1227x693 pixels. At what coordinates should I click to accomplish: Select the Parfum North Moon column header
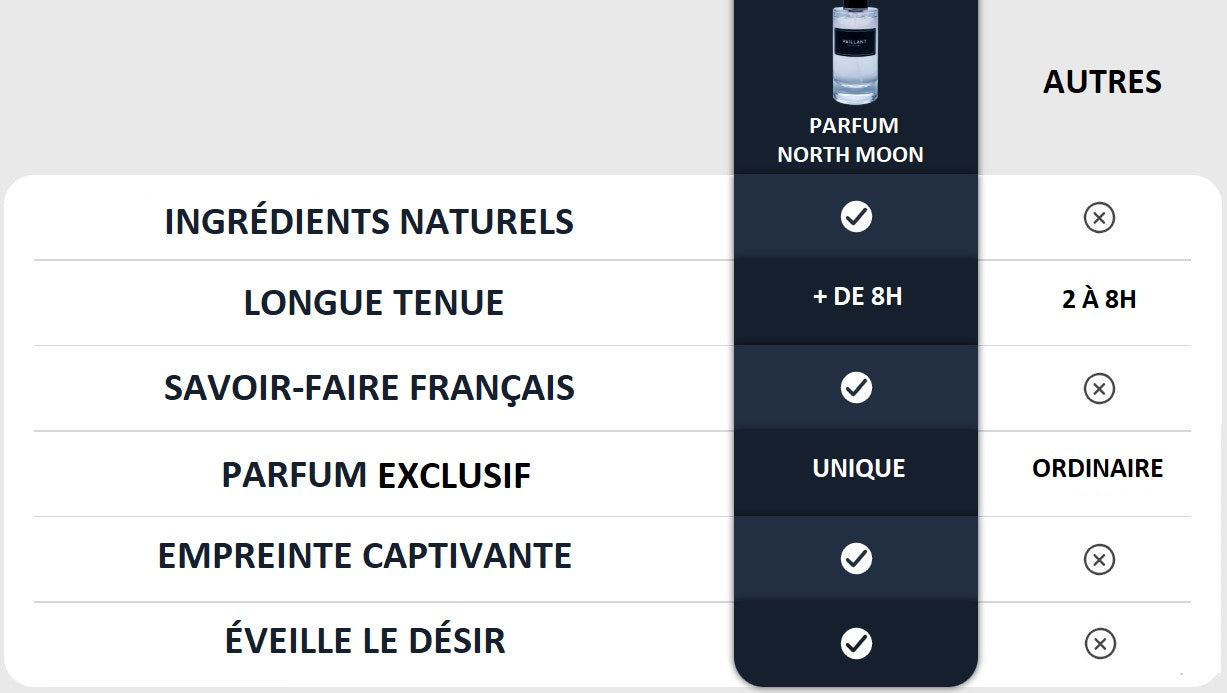(x=851, y=140)
